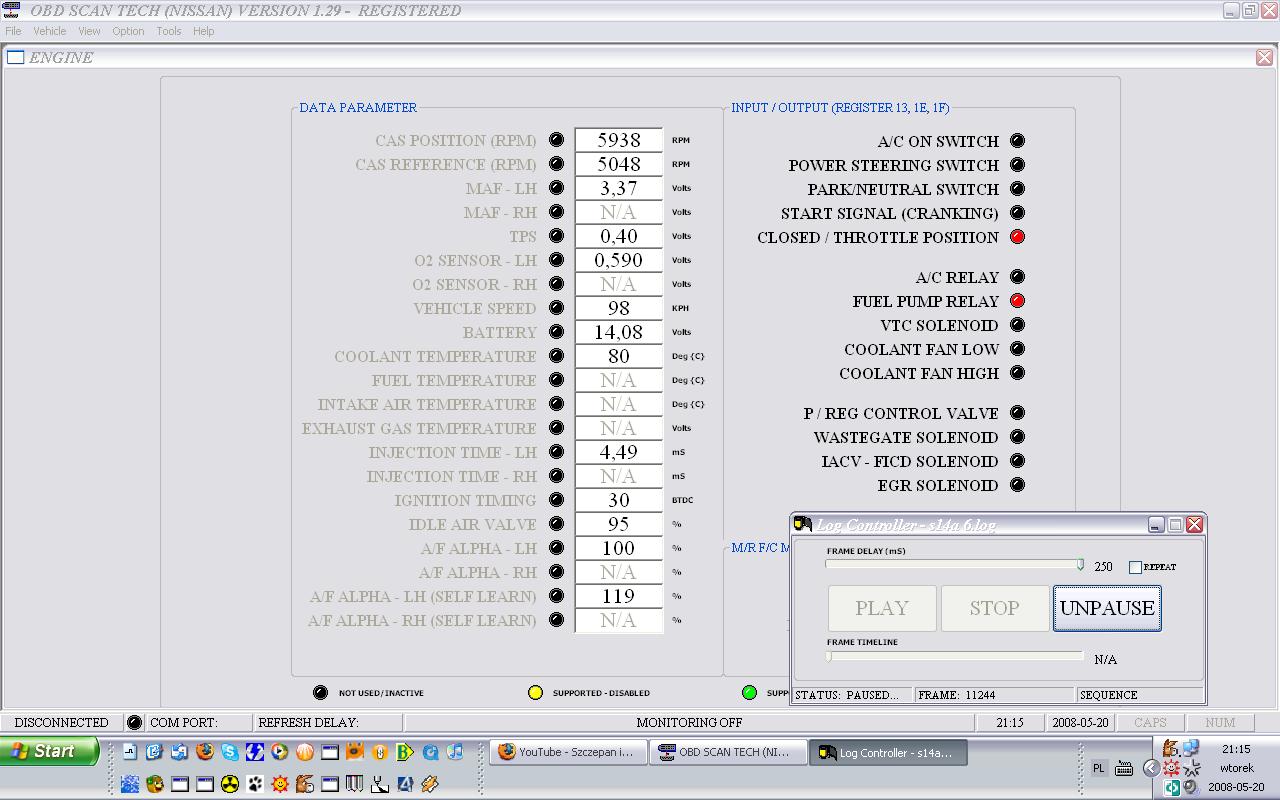1280x800 pixels.
Task: Click the yellow SUPPORTED - DISABLED legend indicator
Action: [x=535, y=692]
